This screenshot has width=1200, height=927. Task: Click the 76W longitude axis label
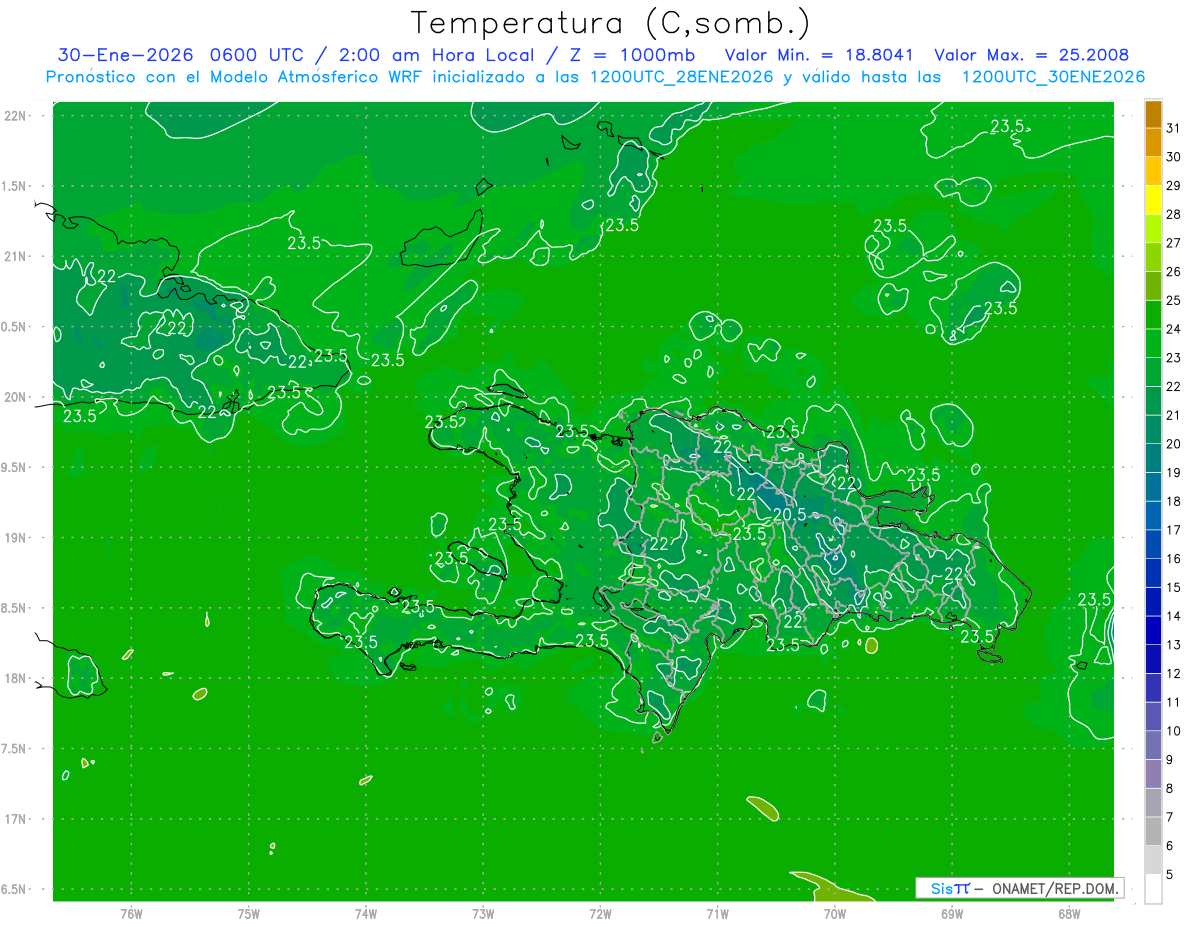(131, 914)
